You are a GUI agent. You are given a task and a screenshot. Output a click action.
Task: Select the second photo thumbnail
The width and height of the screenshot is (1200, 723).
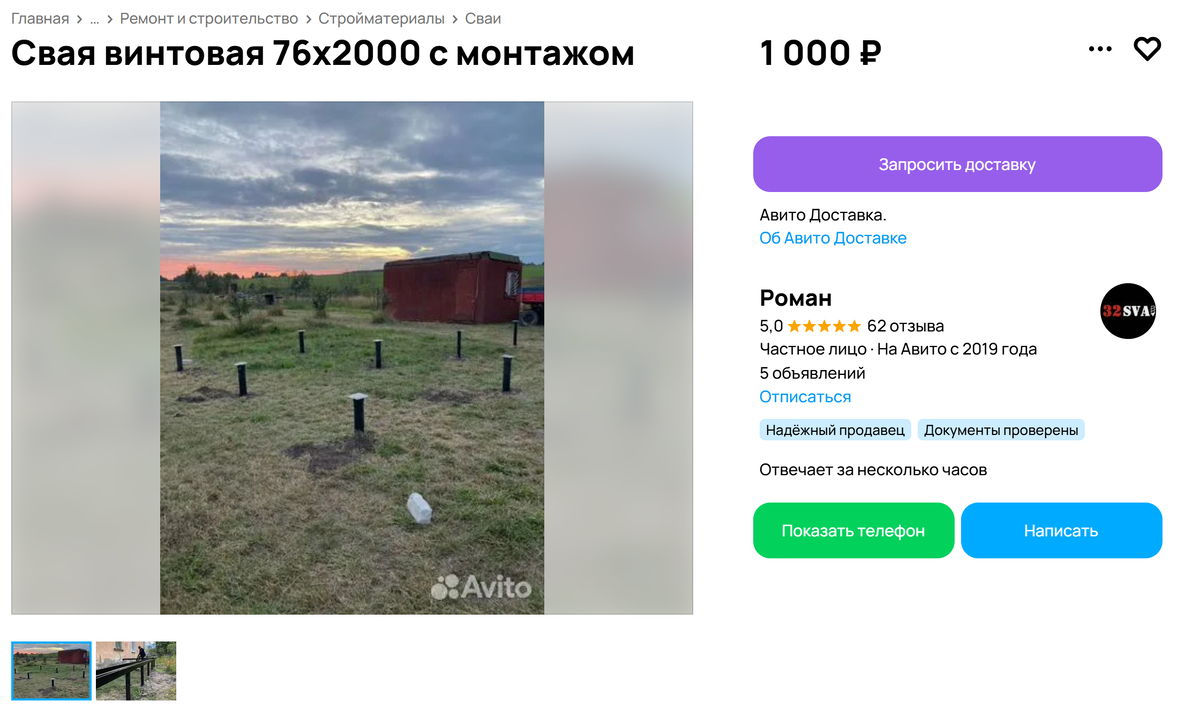click(x=136, y=670)
